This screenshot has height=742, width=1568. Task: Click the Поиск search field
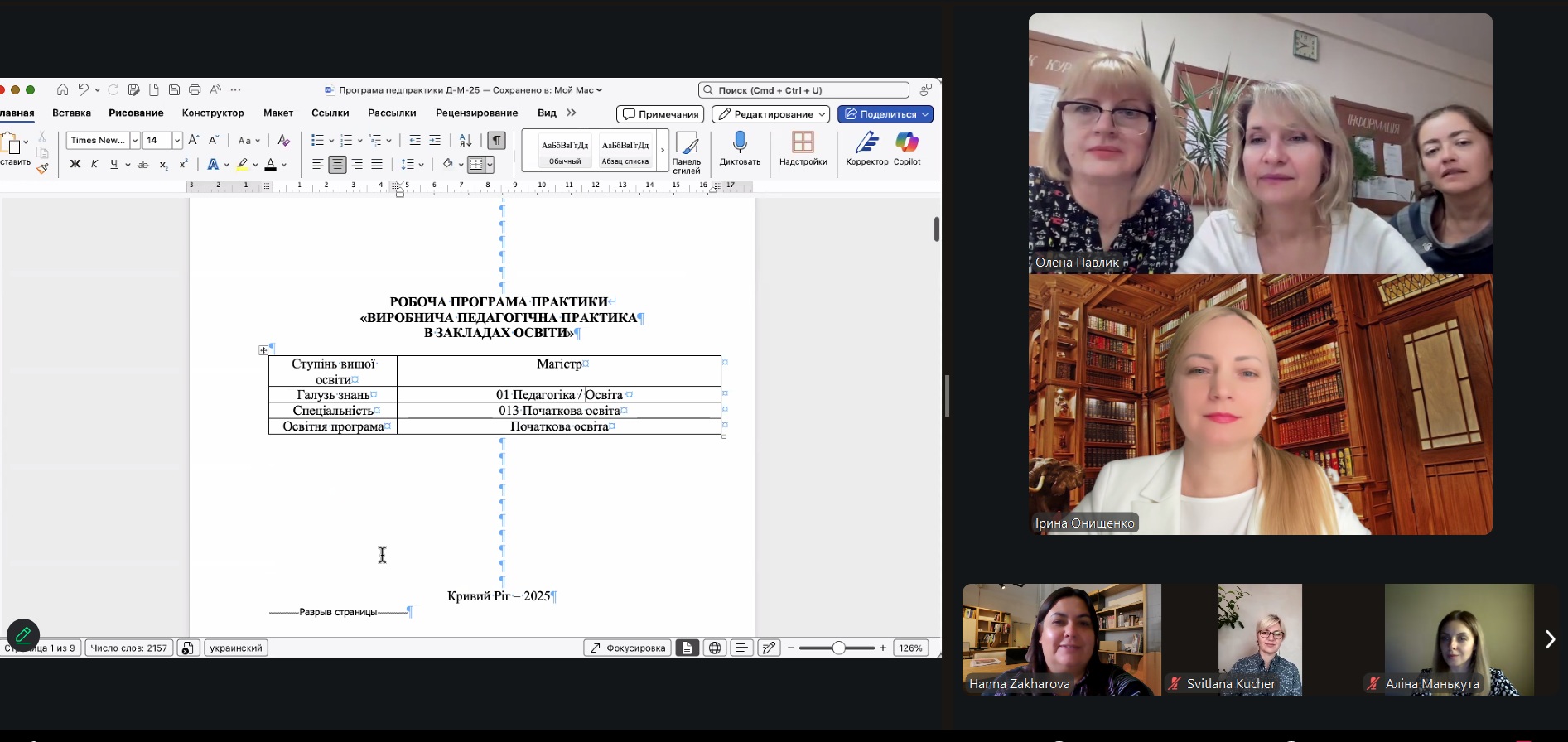(804, 90)
